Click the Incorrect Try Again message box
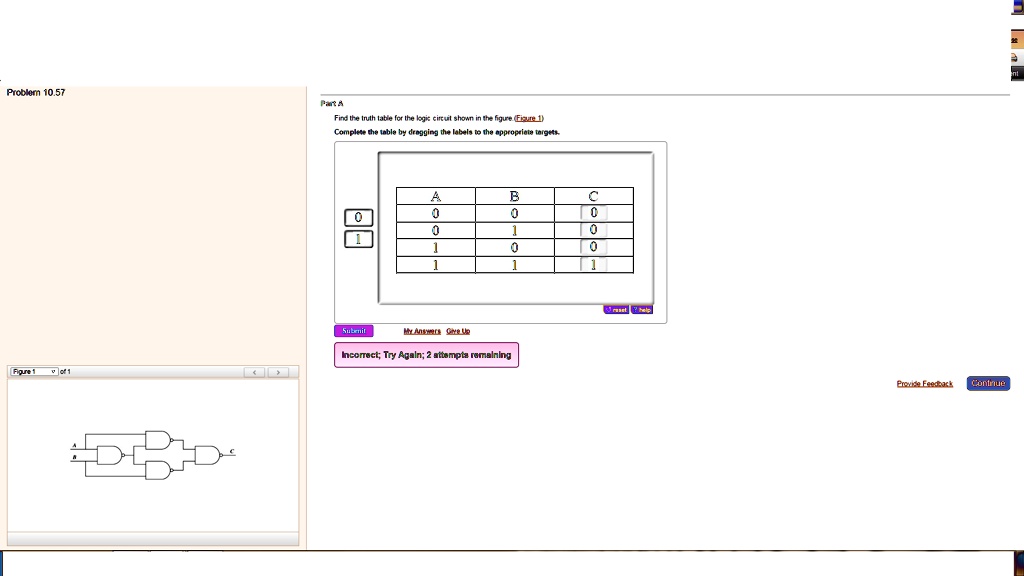This screenshot has height=576, width=1024. point(425,354)
